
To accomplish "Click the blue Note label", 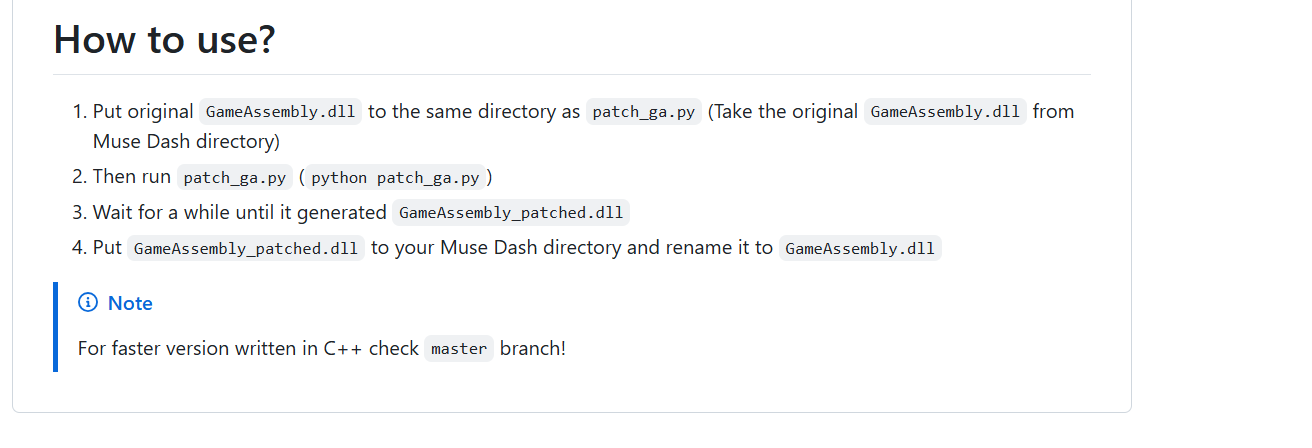I will click(x=130, y=303).
